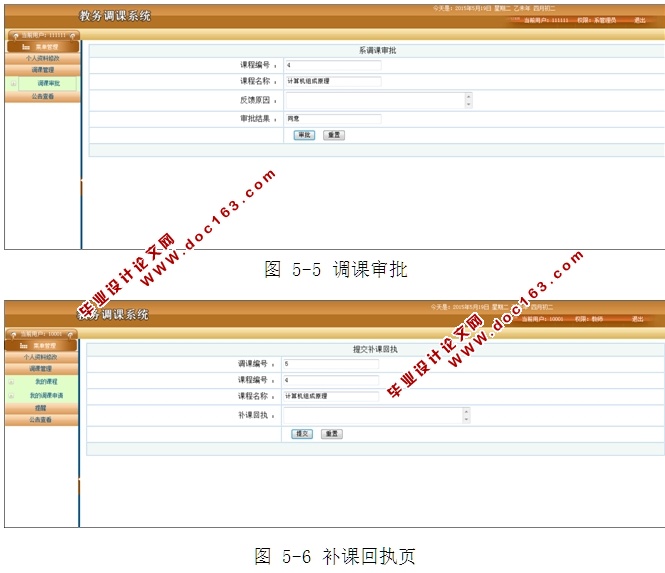Click the 课程名称 field in the approval form

coord(333,81)
